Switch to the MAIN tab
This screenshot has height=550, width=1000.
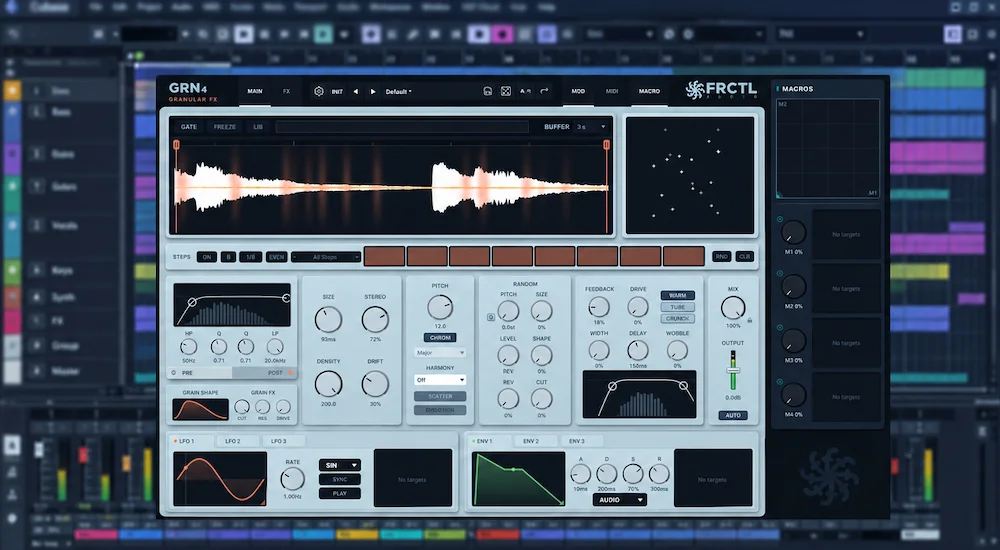pos(255,91)
